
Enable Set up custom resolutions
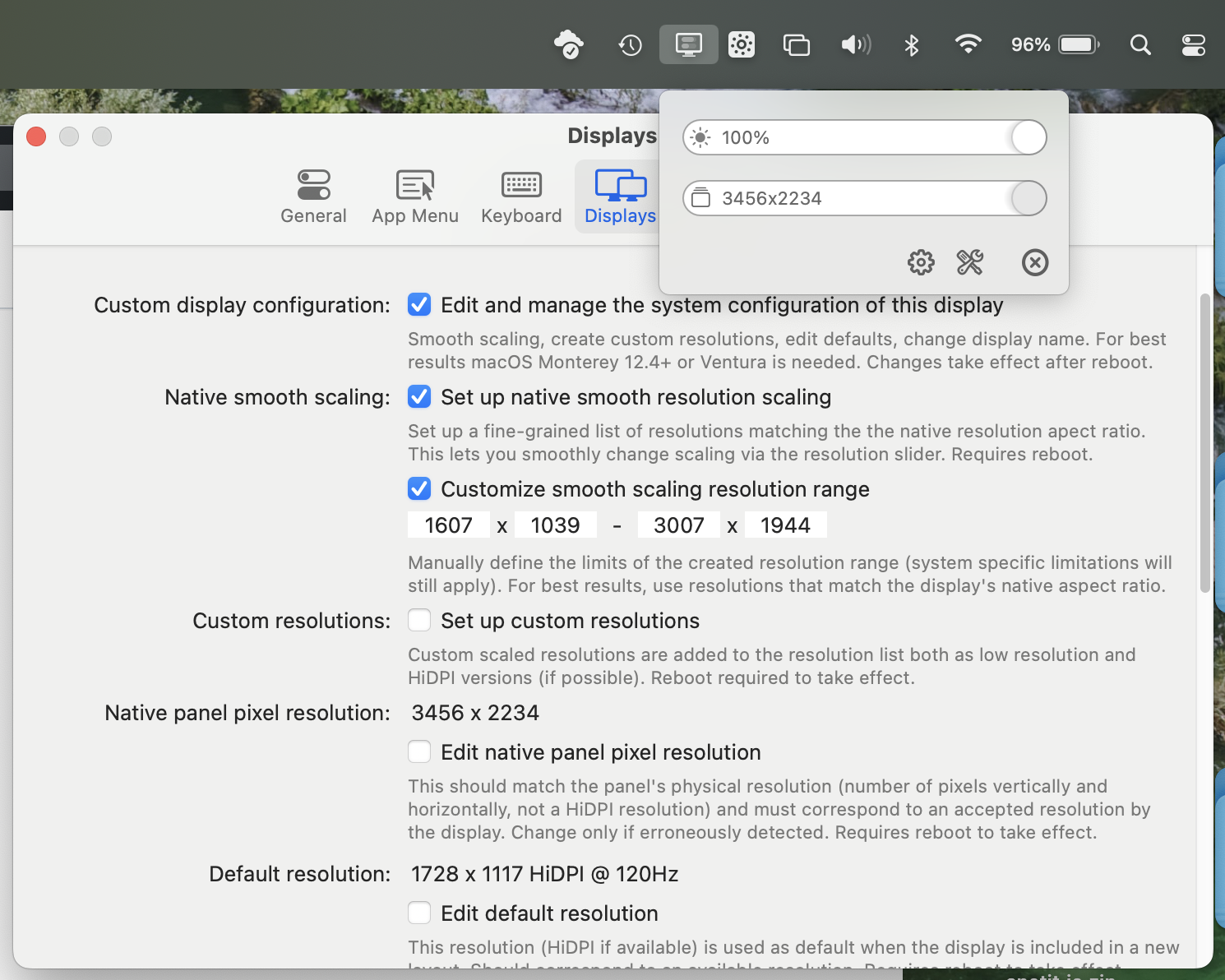click(419, 620)
